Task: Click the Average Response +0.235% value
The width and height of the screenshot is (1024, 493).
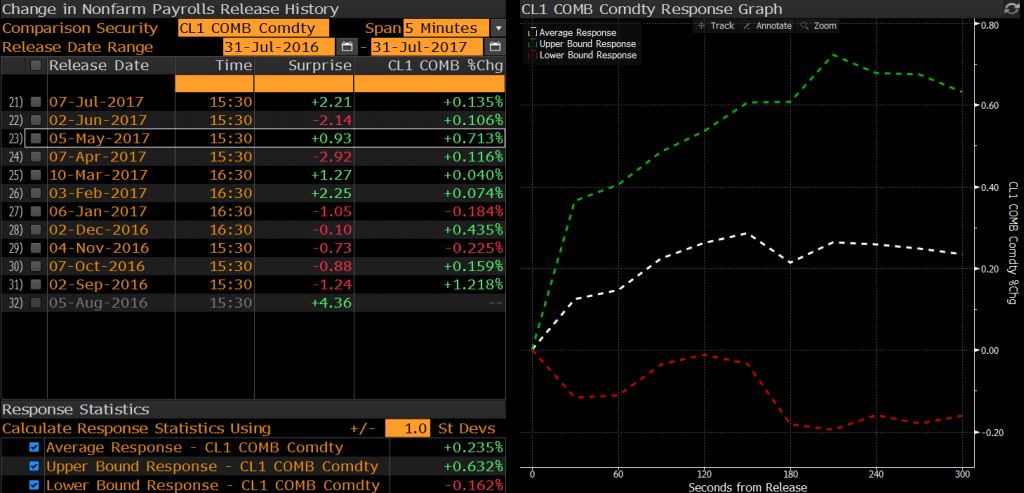Action: click(473, 447)
